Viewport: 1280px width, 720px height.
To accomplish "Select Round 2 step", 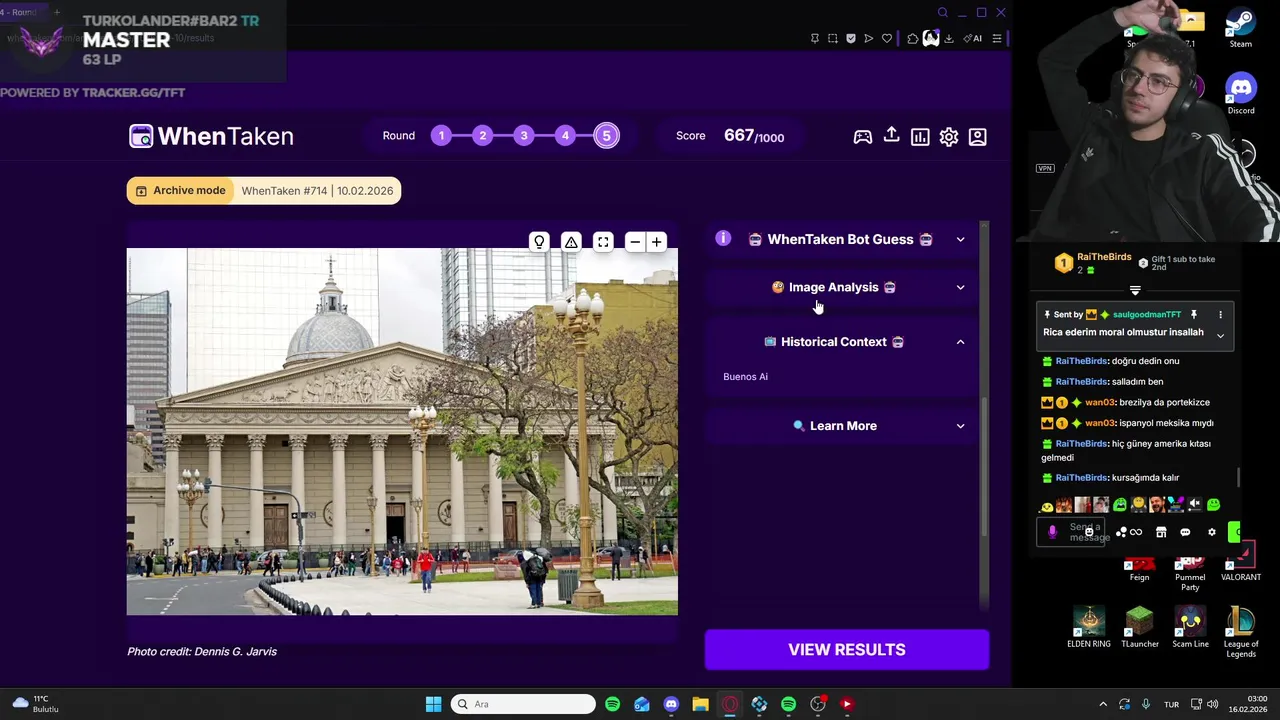I will tap(483, 136).
